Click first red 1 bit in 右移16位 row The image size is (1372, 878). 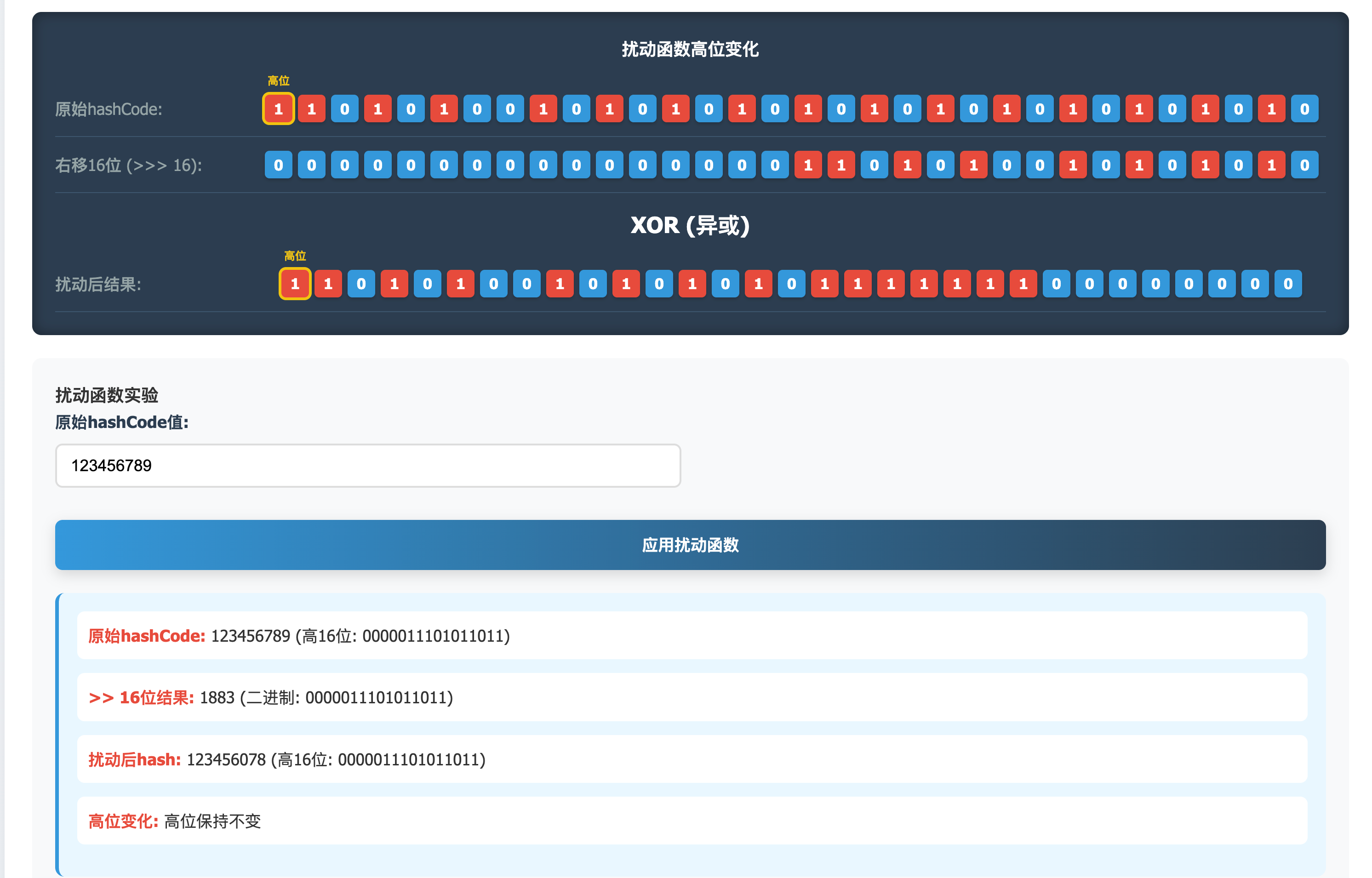807,165
